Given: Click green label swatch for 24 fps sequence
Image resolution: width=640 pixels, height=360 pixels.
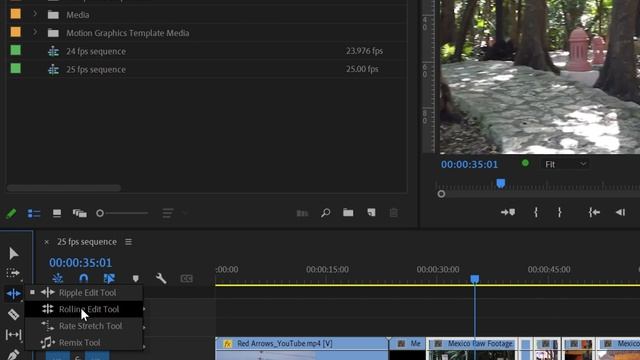Looking at the screenshot, I should 16,50.
